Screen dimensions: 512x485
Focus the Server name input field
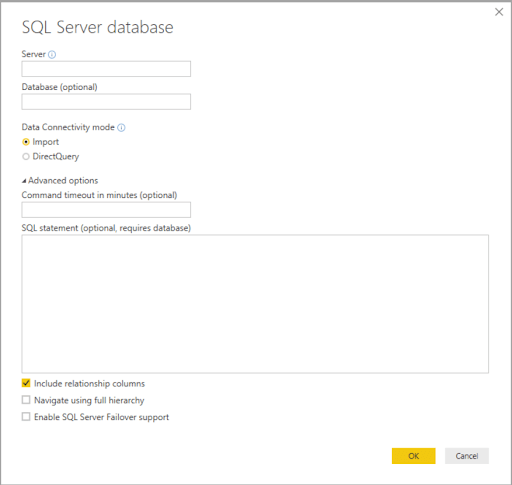(106, 69)
